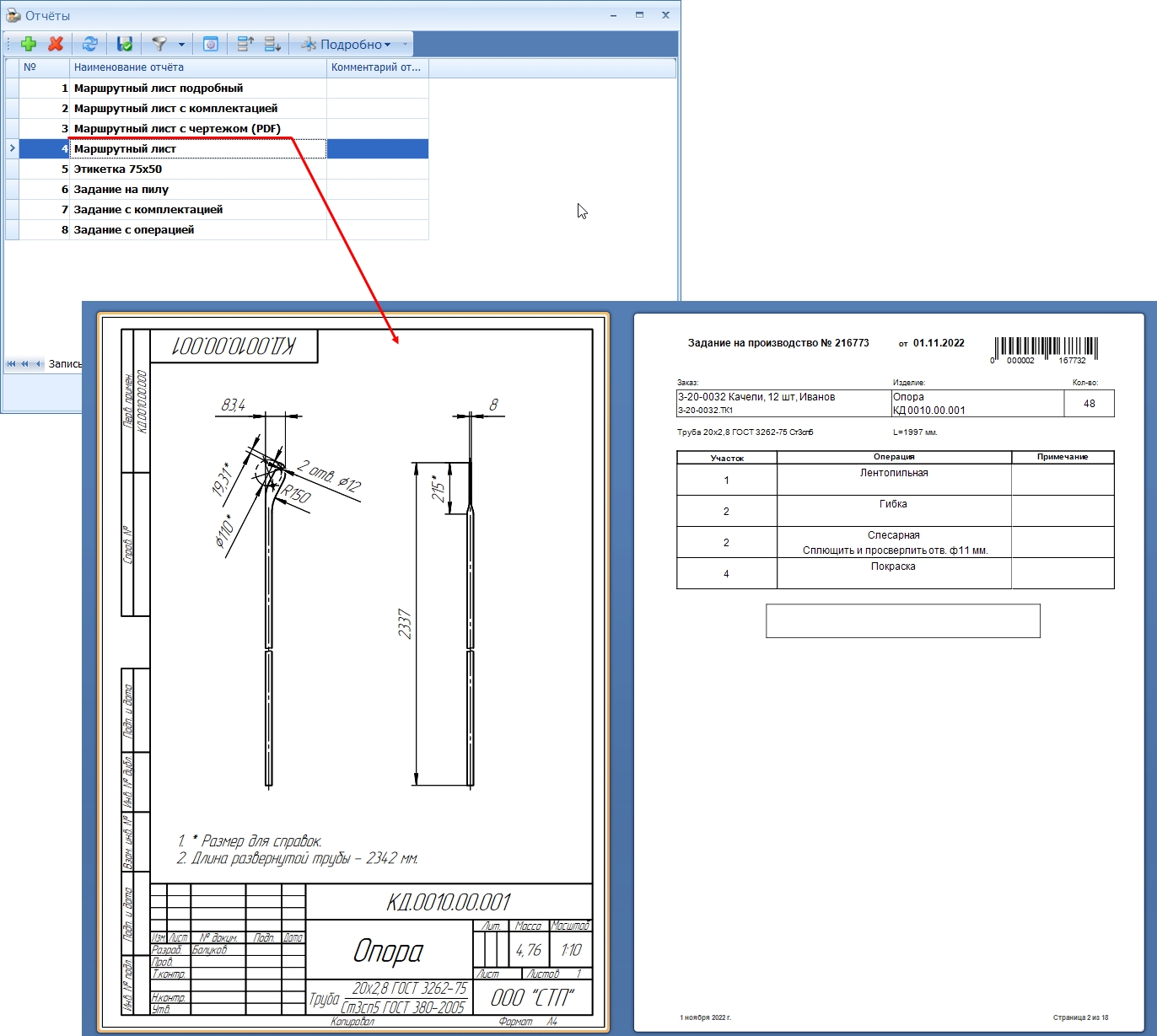Select the row Задание на пилу
The width and height of the screenshot is (1157, 1036).
pyautogui.click(x=223, y=189)
